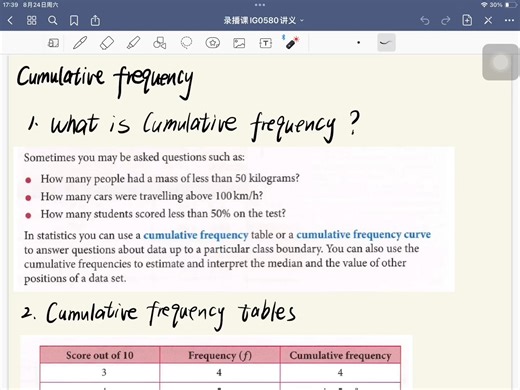Open the more options menu
The width and height of the screenshot is (520, 390).
[x=509, y=21]
